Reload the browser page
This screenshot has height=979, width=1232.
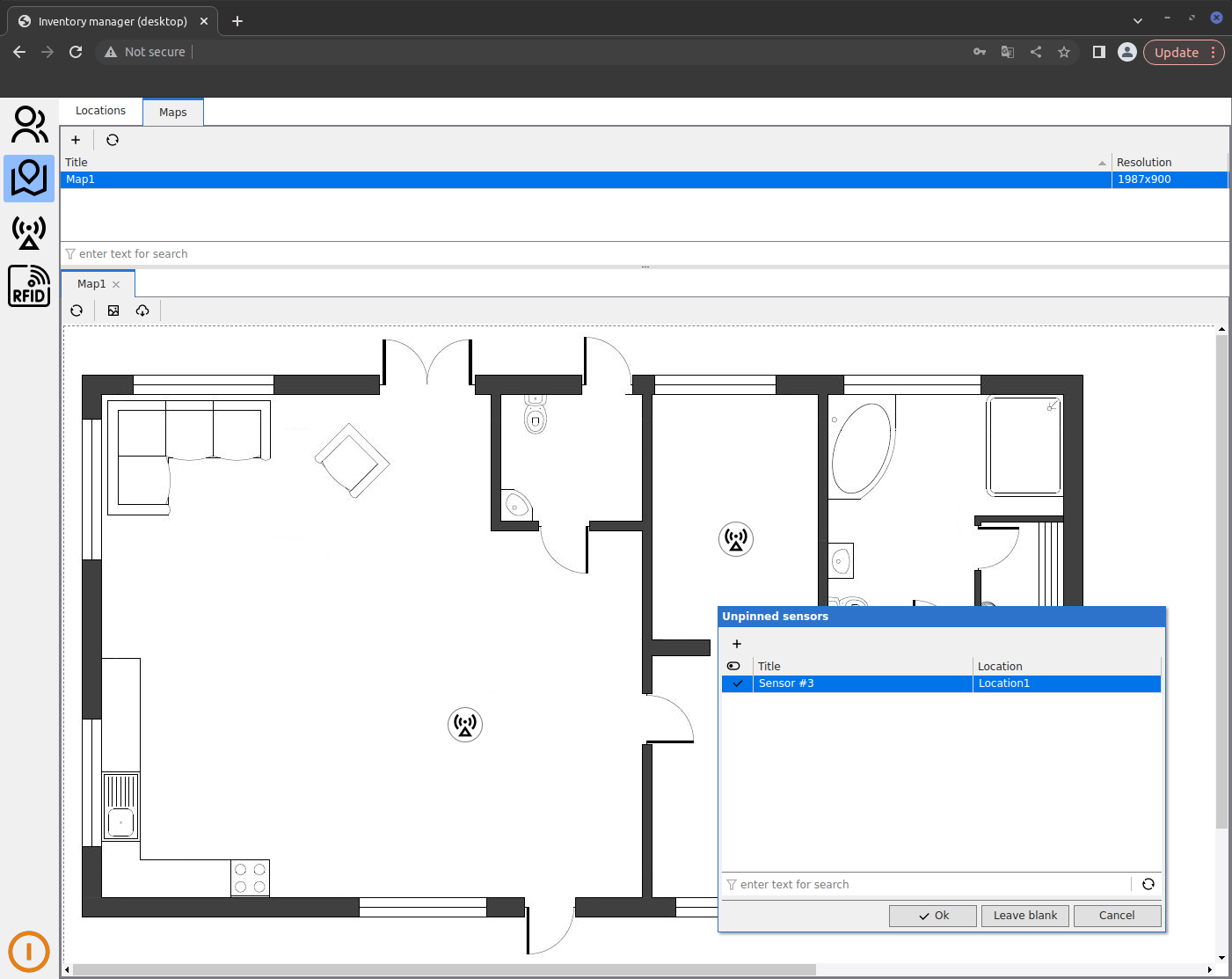tap(76, 52)
